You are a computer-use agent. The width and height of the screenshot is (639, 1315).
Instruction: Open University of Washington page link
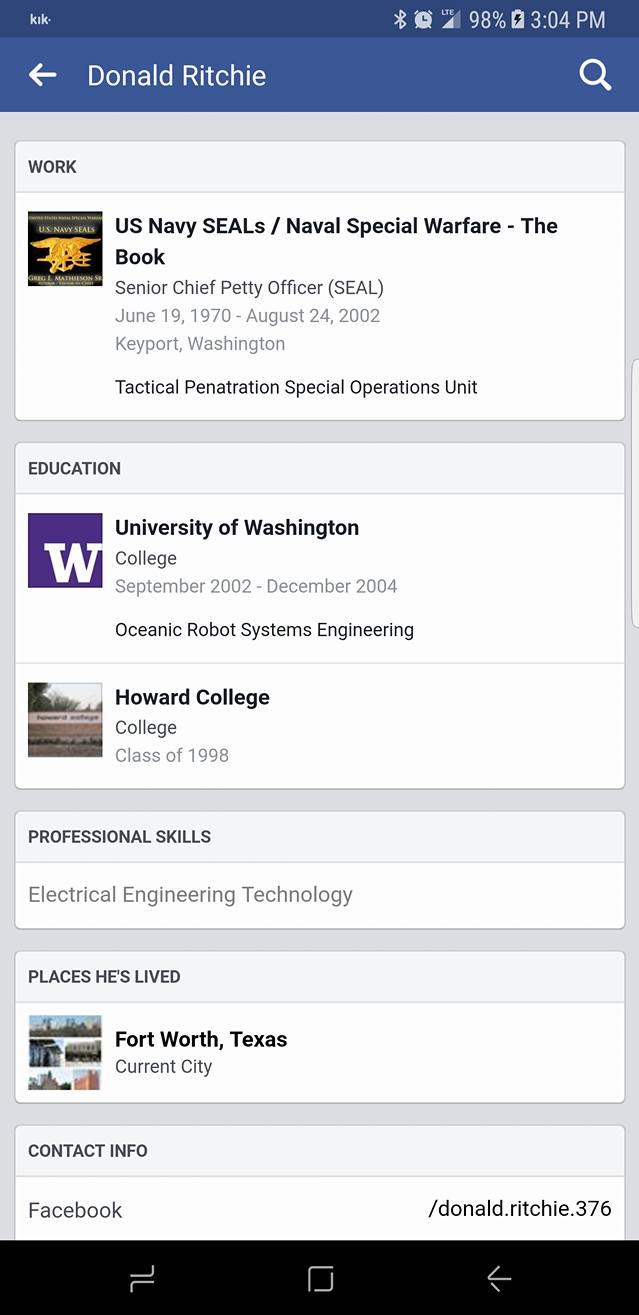coord(237,528)
